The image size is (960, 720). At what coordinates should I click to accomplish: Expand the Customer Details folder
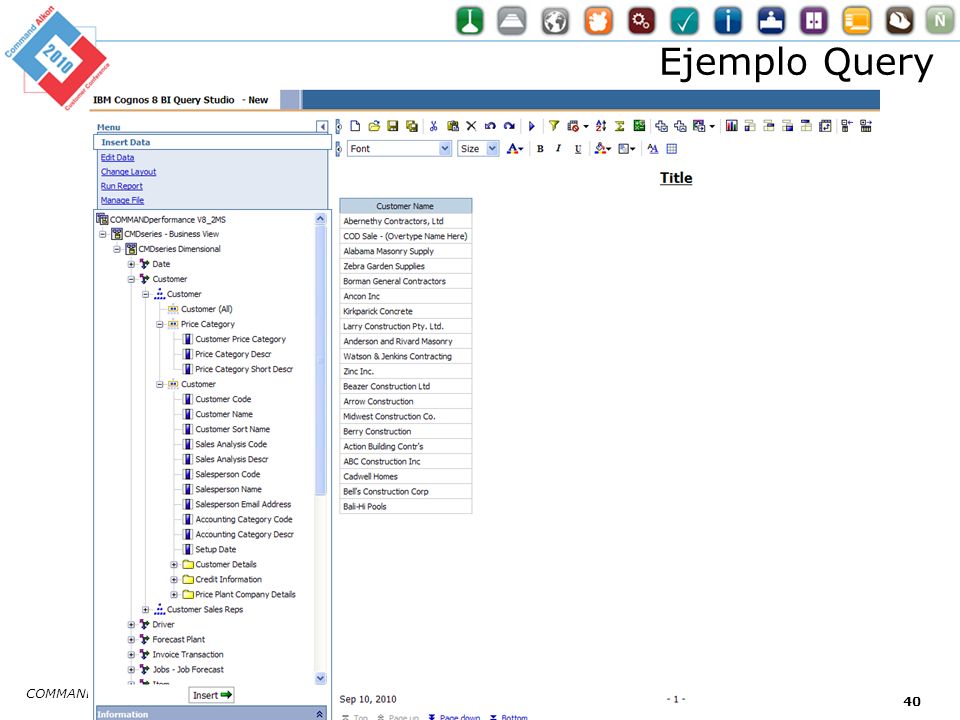click(x=174, y=564)
